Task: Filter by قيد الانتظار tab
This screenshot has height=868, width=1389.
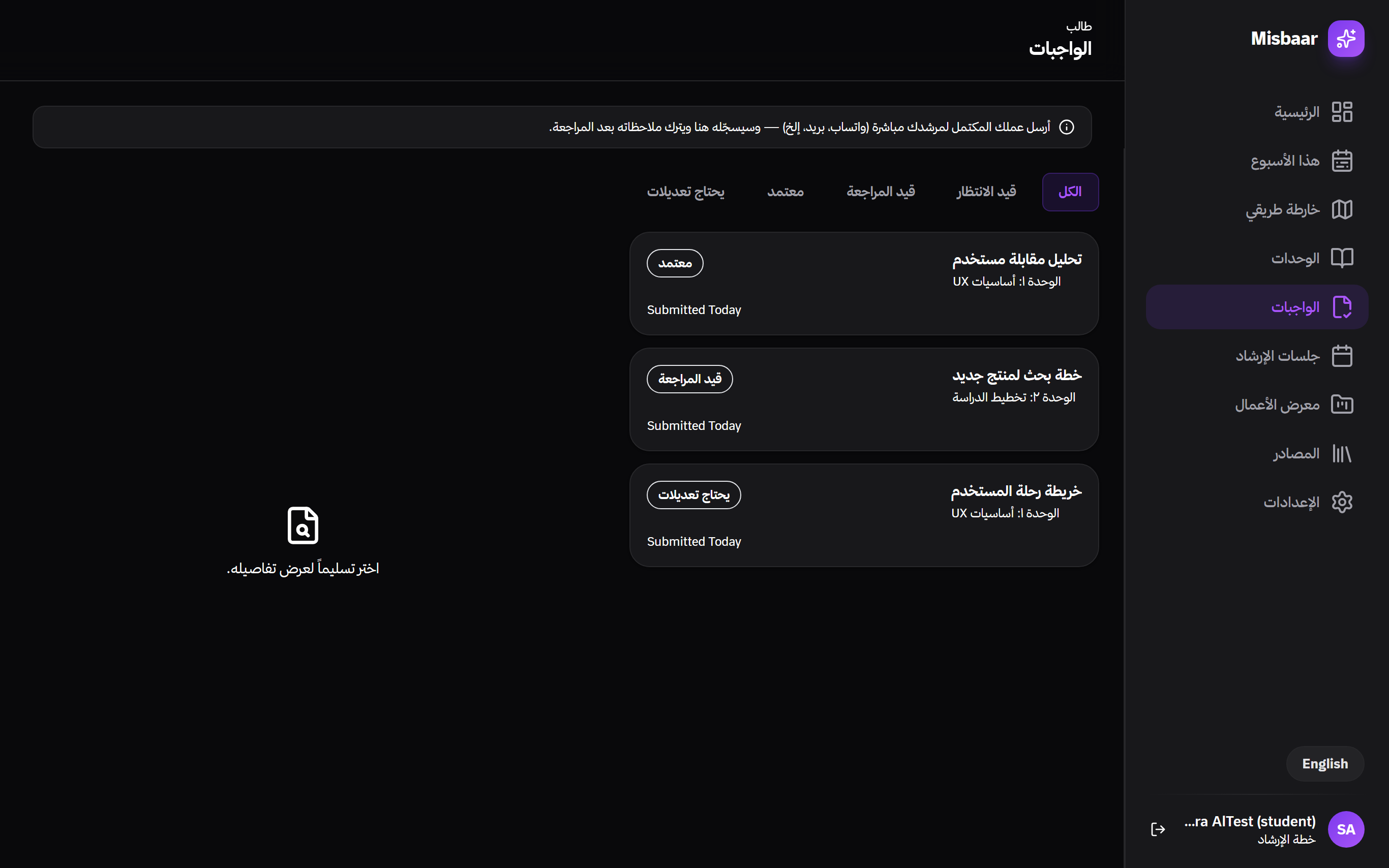Action: click(986, 192)
